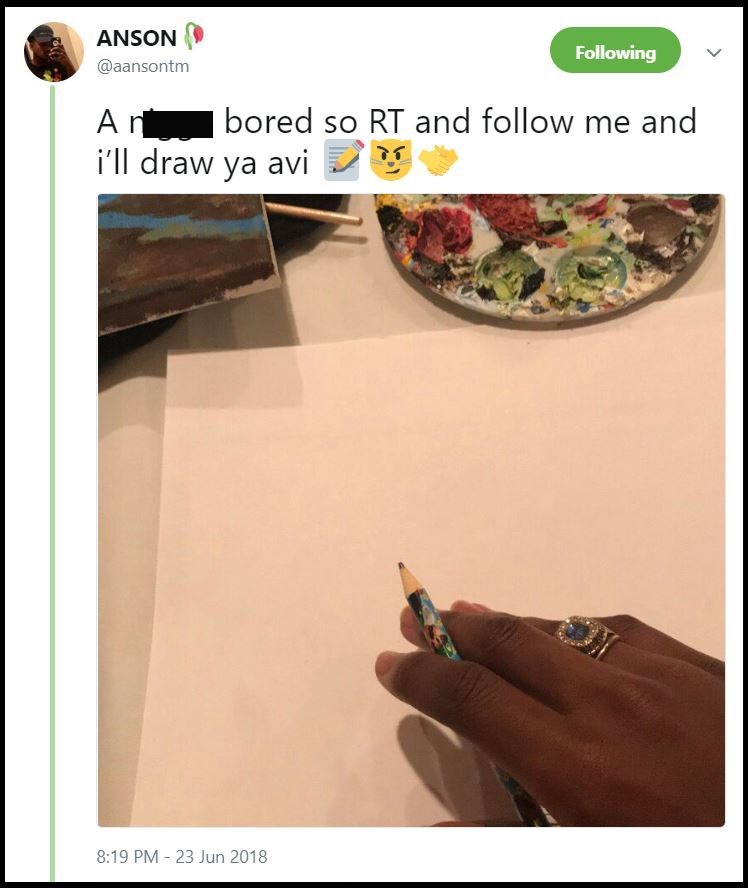748x888 pixels.
Task: Click the tweet text about drawing avi
Action: tap(400, 123)
